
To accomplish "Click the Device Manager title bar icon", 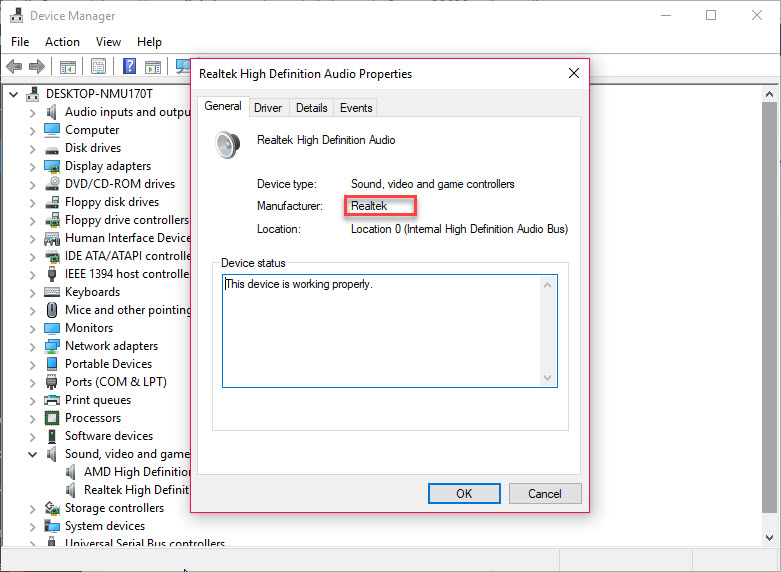I will pyautogui.click(x=16, y=15).
